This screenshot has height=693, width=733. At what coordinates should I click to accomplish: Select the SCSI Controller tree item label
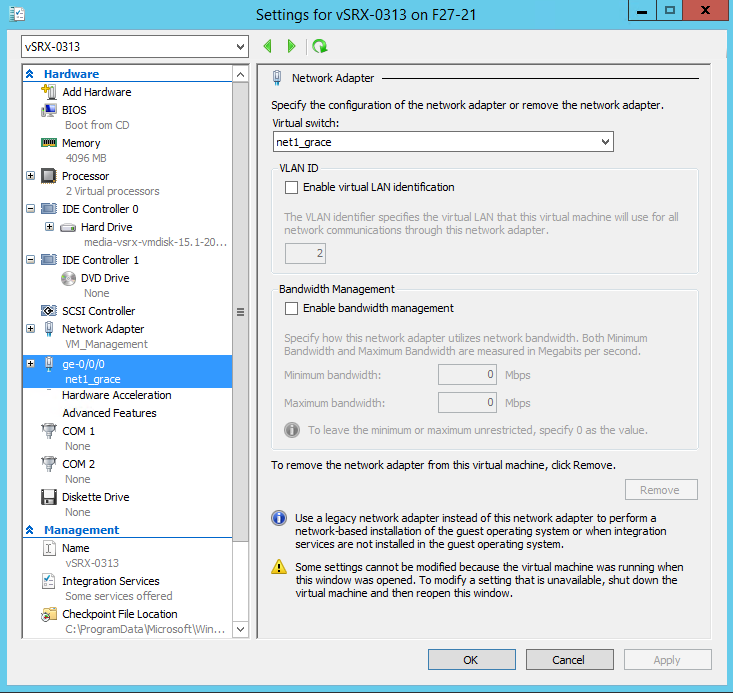click(x=99, y=311)
